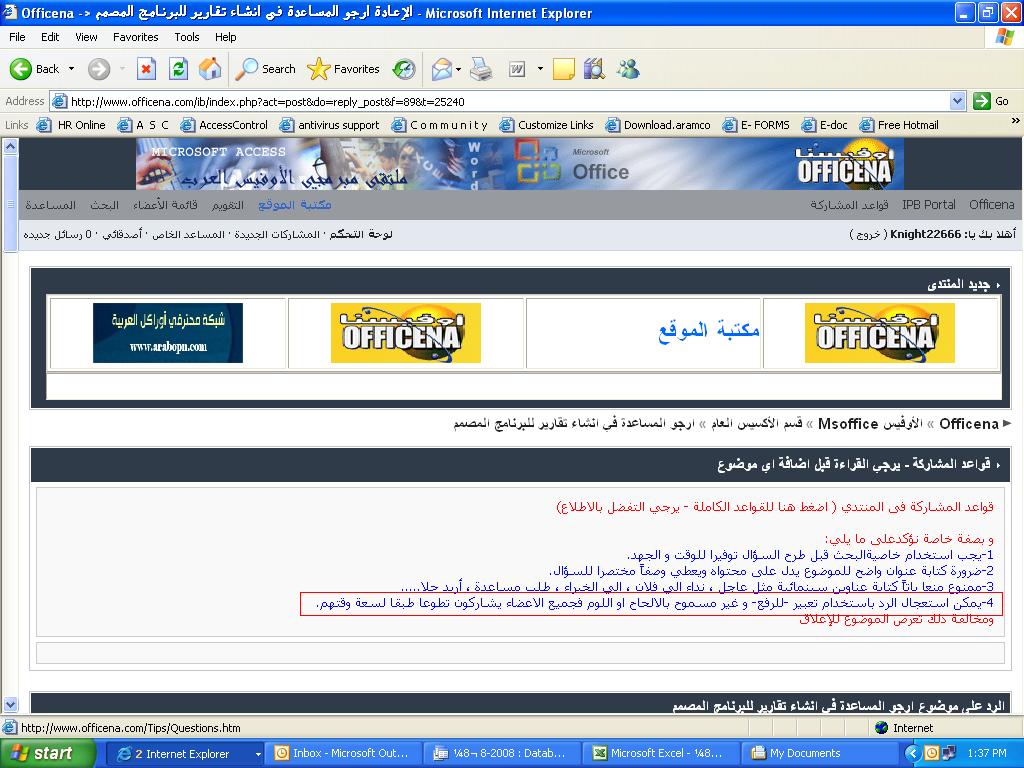
Task: Open Favorites star in toolbar
Action: click(x=343, y=69)
